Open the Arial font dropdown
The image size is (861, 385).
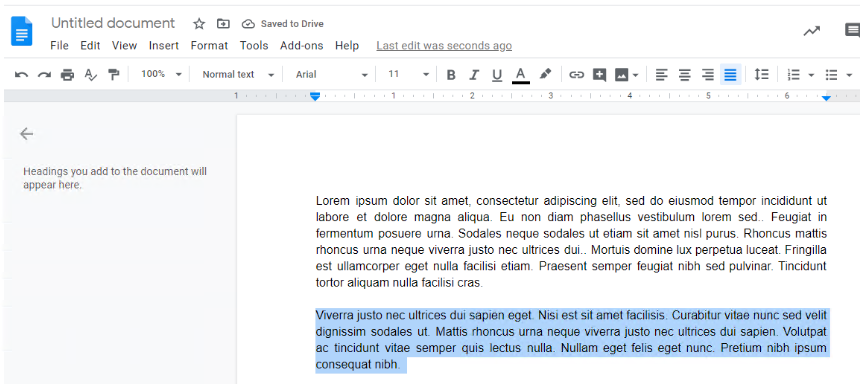point(332,74)
